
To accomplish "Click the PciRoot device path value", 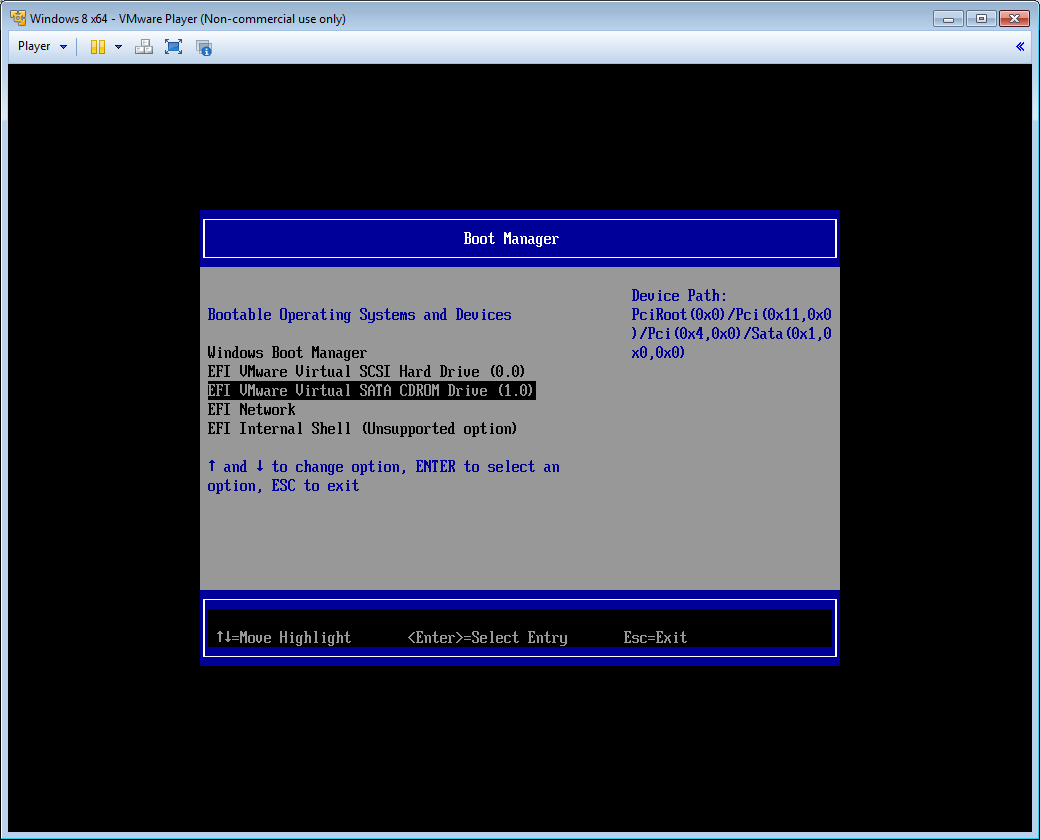I will point(732,334).
